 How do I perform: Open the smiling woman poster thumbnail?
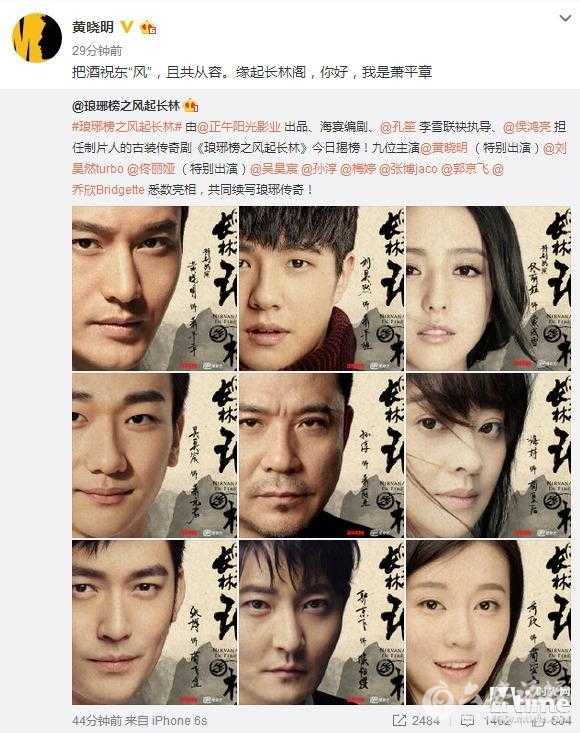pos(488,622)
